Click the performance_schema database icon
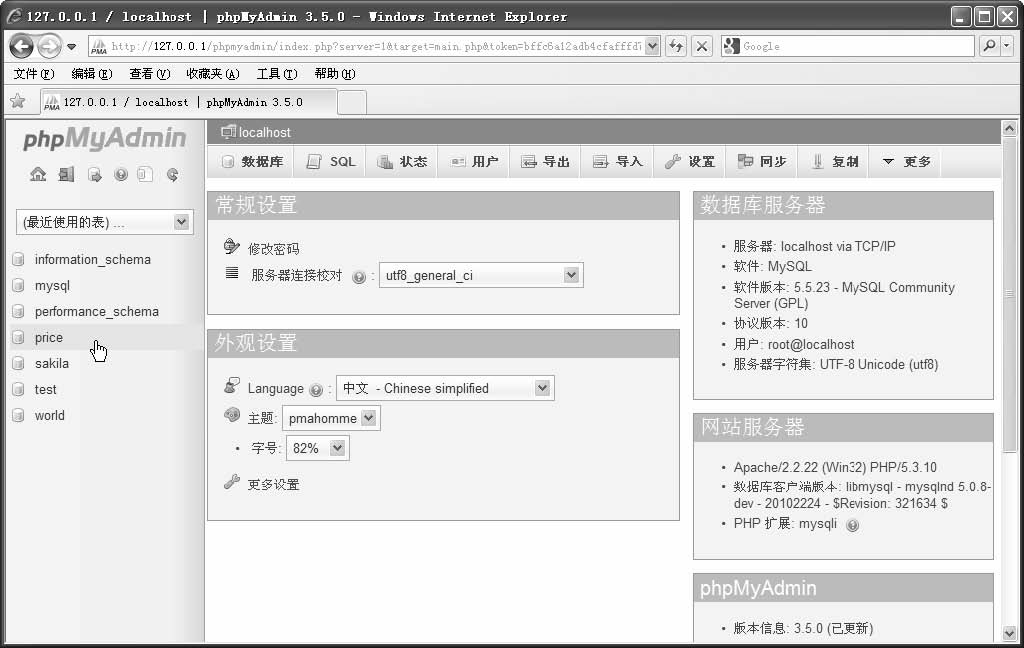1024x648 pixels. [18, 311]
